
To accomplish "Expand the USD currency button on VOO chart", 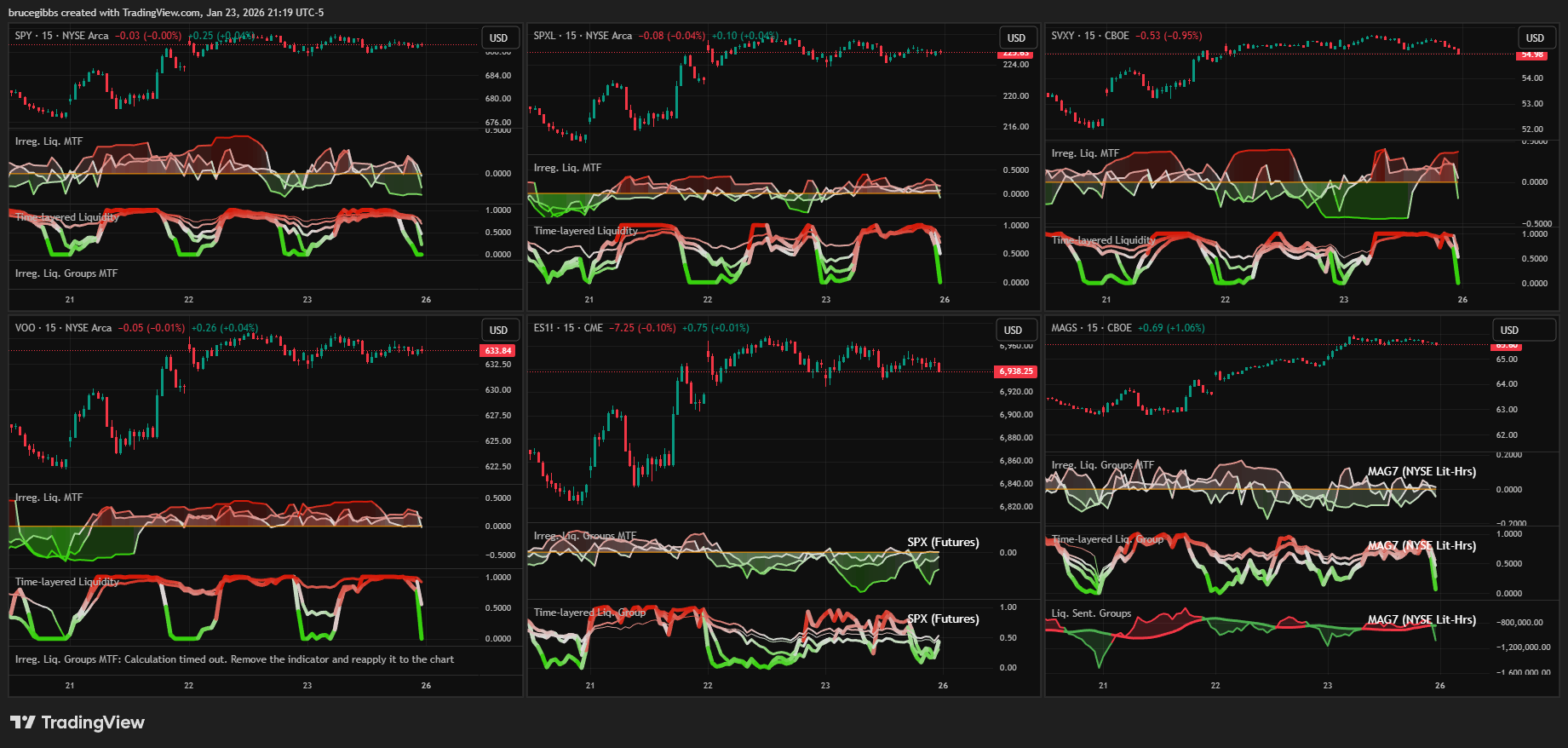I will tap(498, 331).
